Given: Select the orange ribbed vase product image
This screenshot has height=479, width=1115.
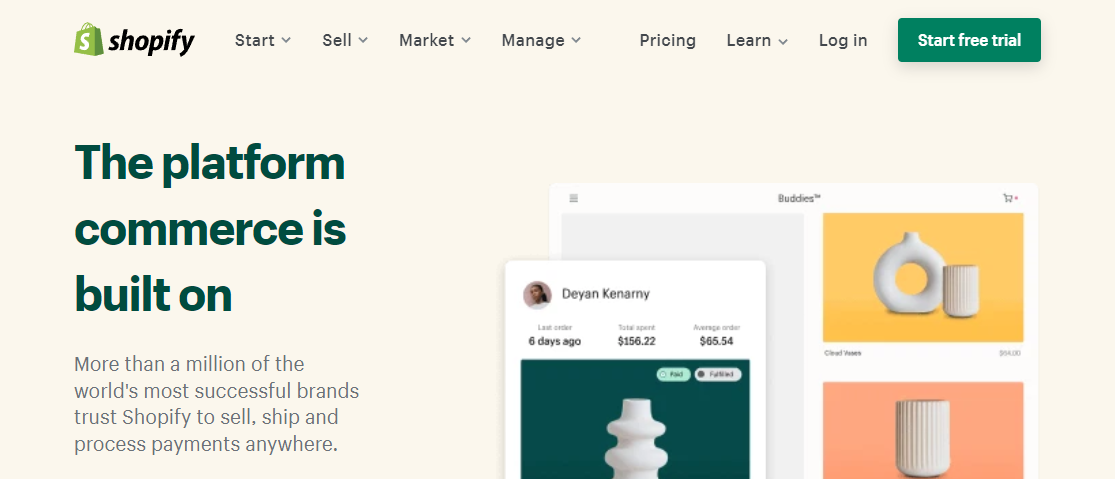Looking at the screenshot, I should [x=923, y=428].
